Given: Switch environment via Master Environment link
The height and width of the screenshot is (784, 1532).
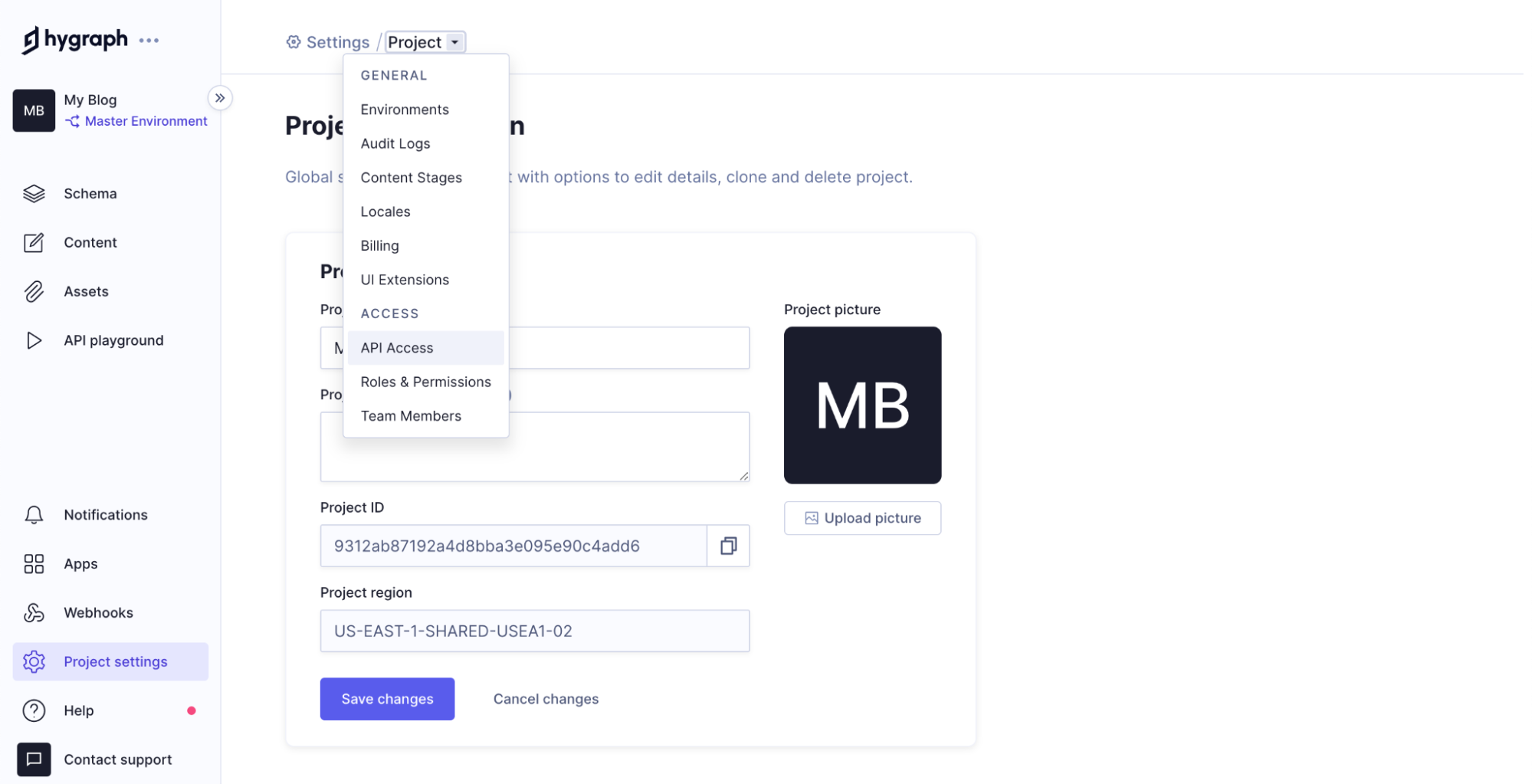Looking at the screenshot, I should [146, 121].
